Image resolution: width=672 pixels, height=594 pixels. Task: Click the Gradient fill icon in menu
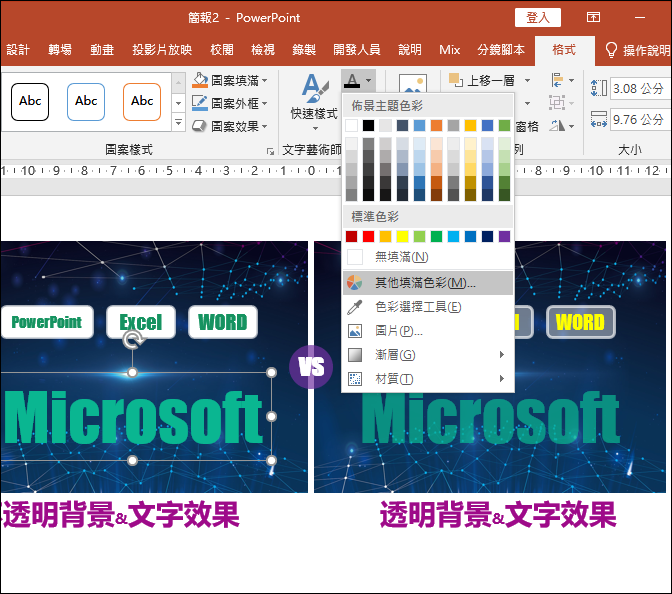355,355
